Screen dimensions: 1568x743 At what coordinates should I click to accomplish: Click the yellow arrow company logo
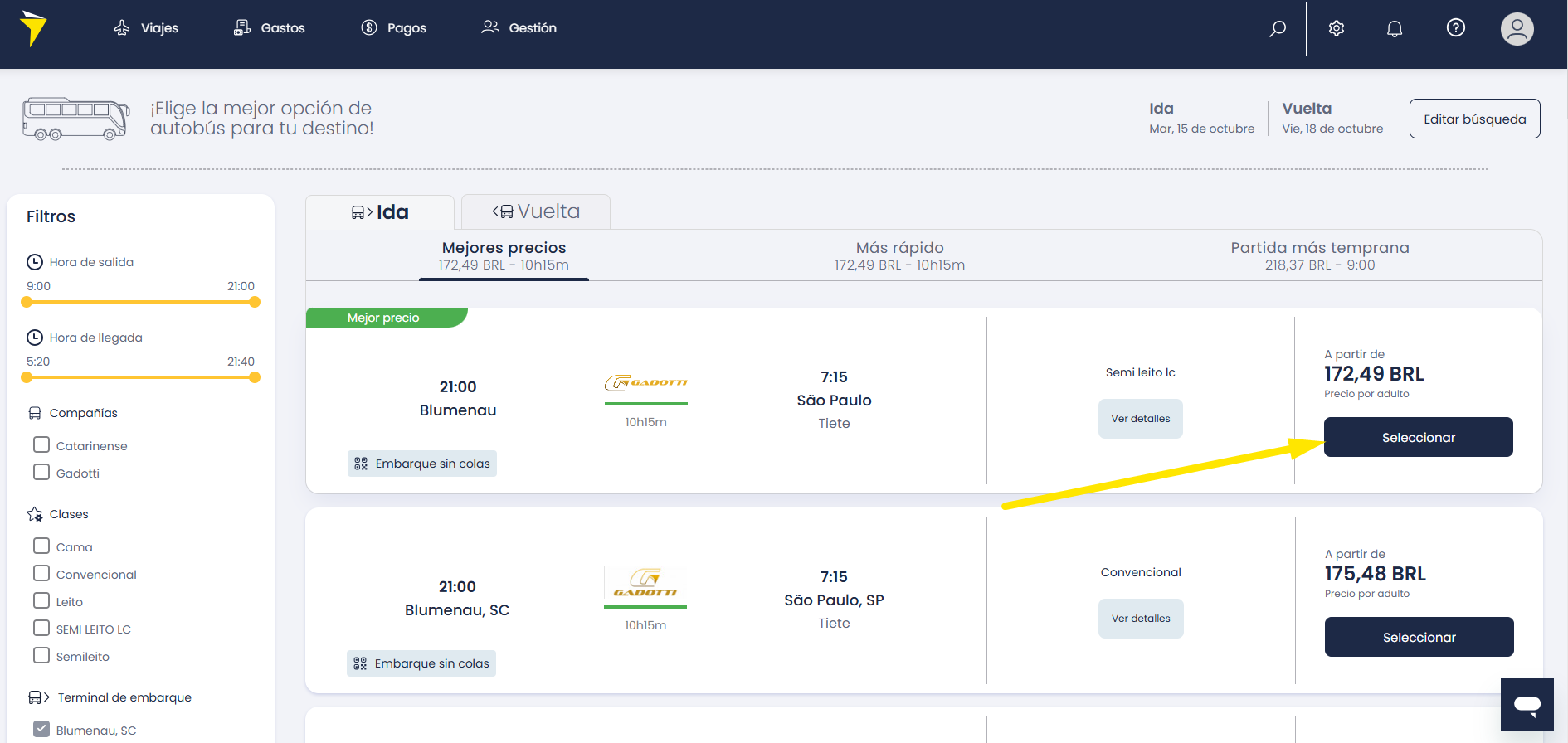click(34, 28)
